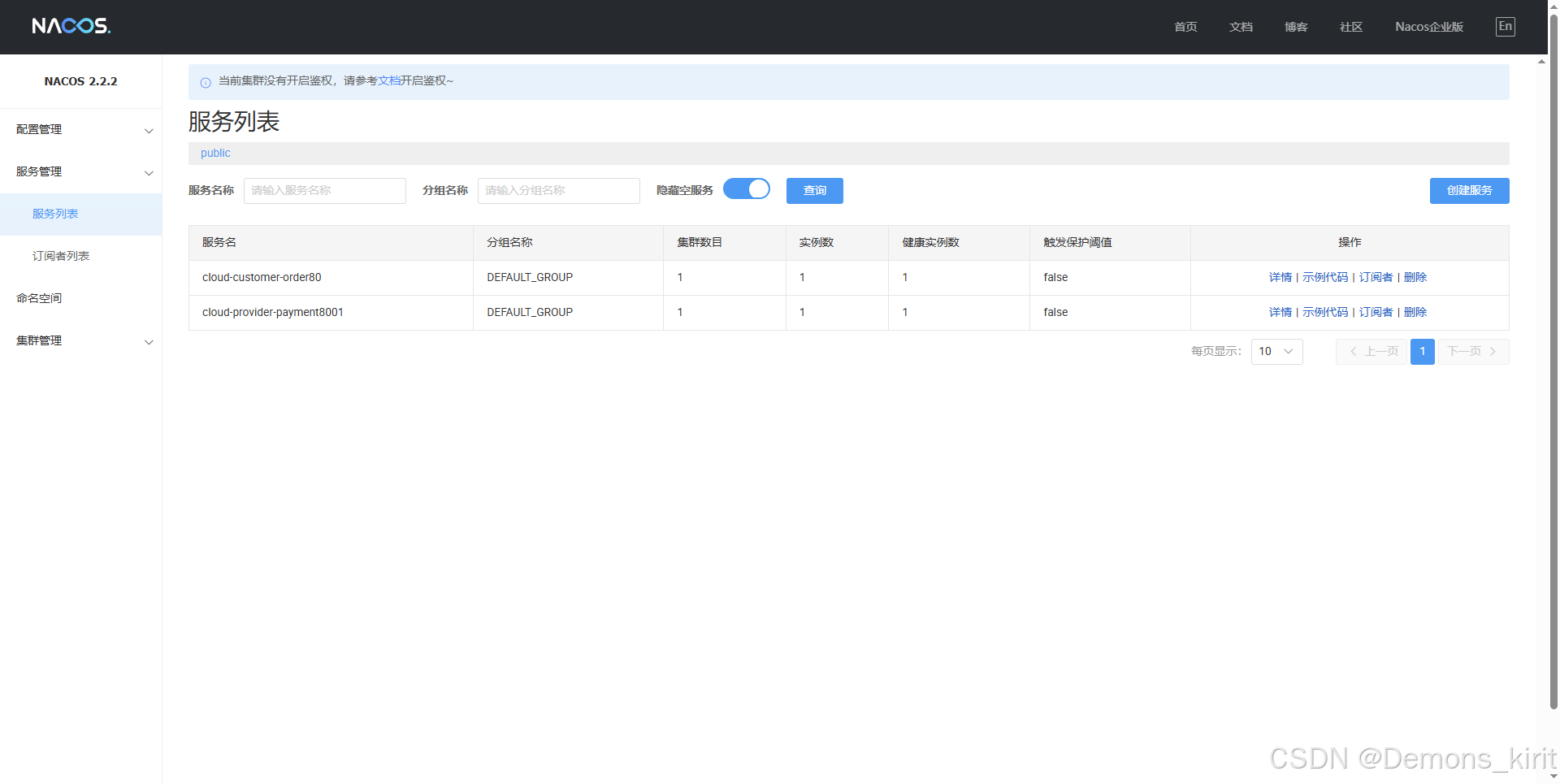Viewport: 1560px width, 784px height.
Task: Open the 文档 link in the auth notice
Action: coord(389,81)
